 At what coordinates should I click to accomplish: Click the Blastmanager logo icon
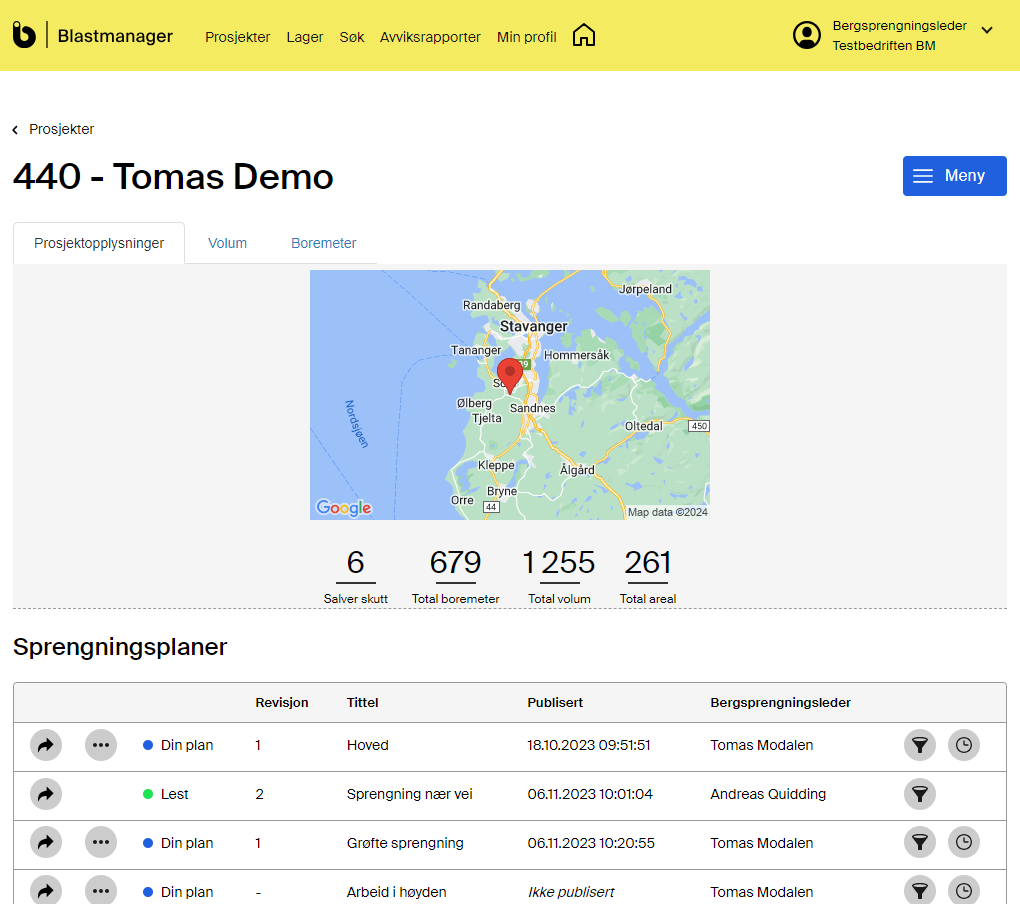coord(24,36)
